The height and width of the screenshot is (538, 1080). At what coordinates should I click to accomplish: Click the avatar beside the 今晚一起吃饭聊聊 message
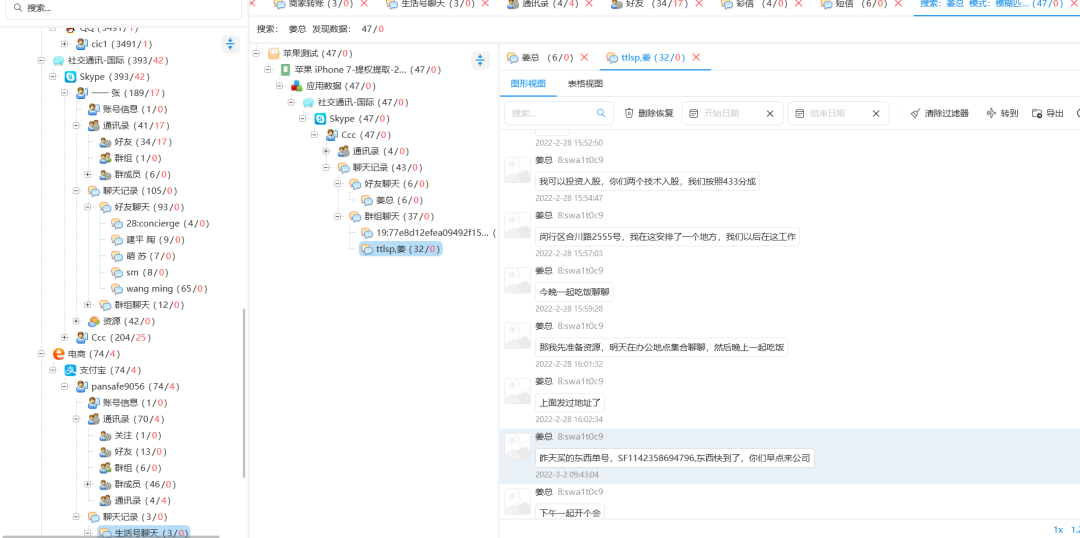(x=517, y=280)
